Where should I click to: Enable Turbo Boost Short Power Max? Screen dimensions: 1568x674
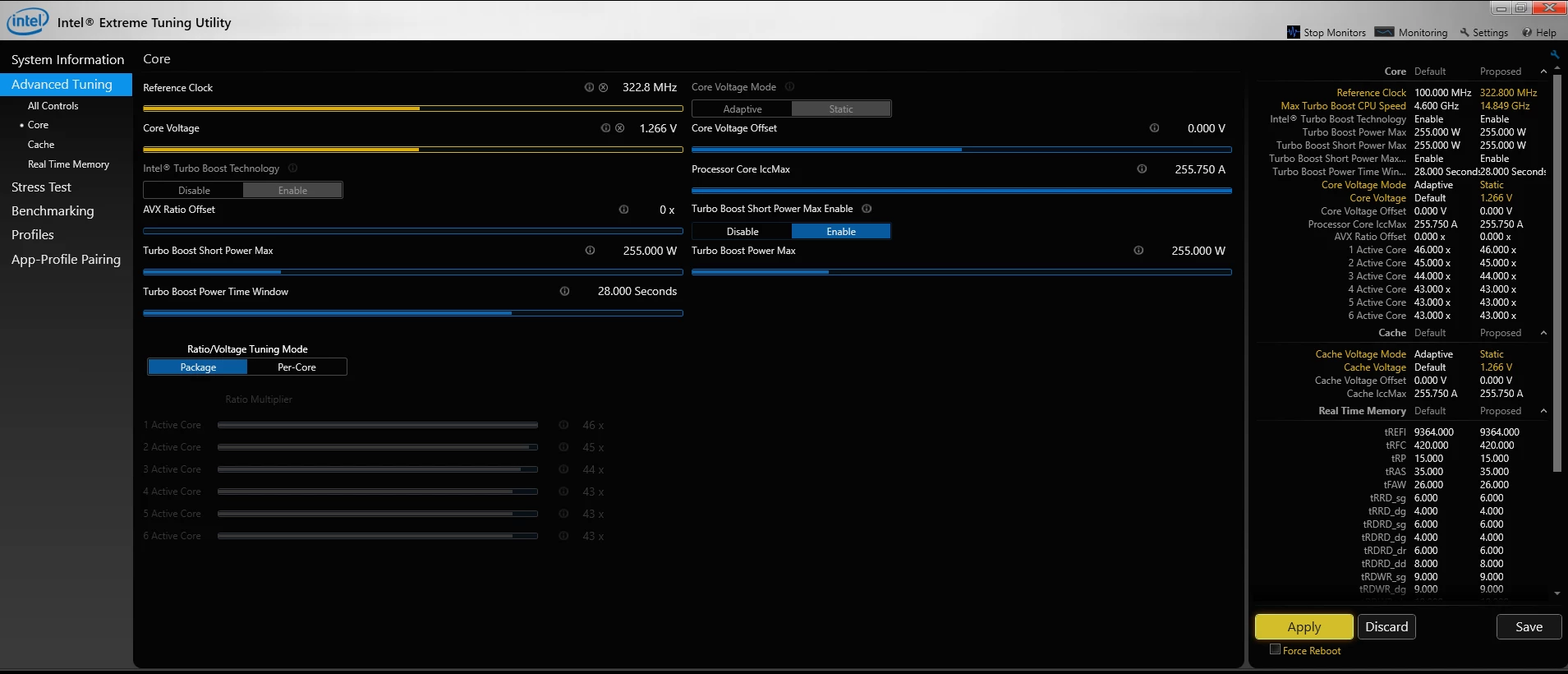(x=841, y=232)
